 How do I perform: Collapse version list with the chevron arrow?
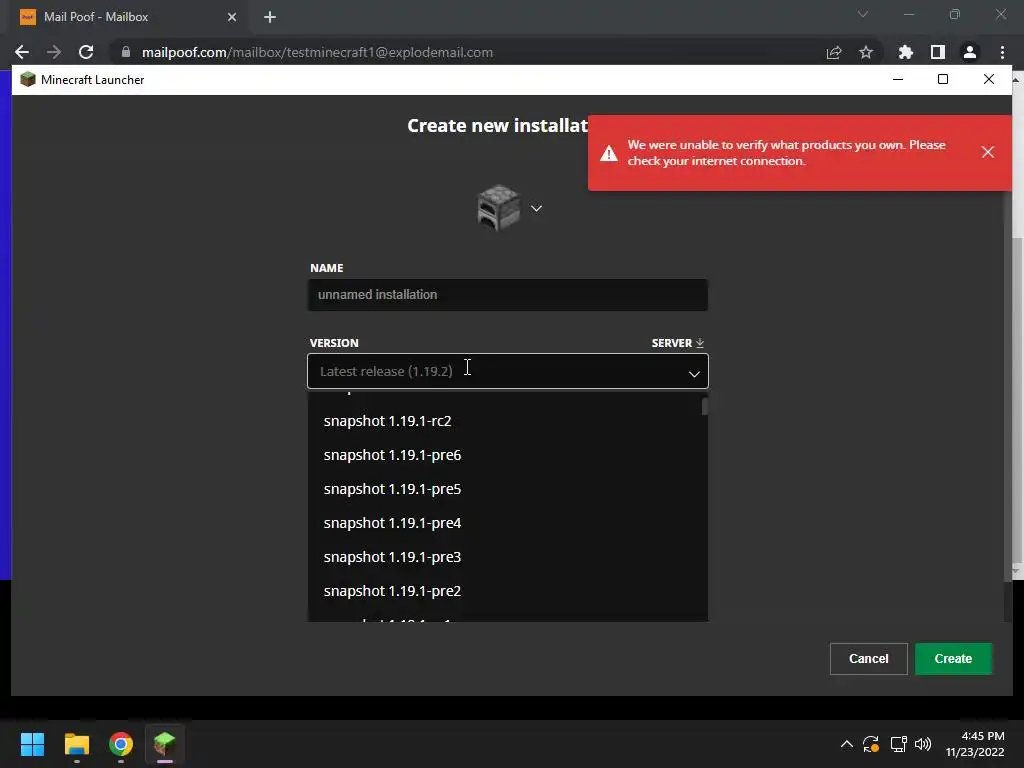pyautogui.click(x=694, y=374)
